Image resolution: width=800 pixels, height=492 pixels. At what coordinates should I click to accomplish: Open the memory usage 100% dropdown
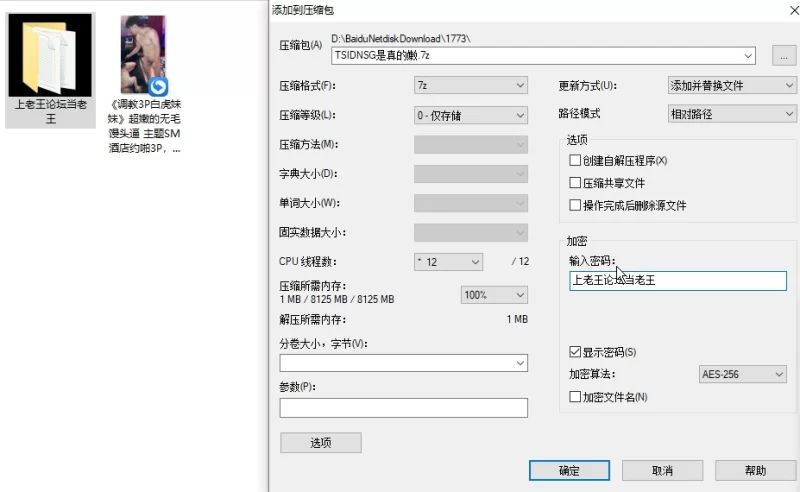click(494, 294)
